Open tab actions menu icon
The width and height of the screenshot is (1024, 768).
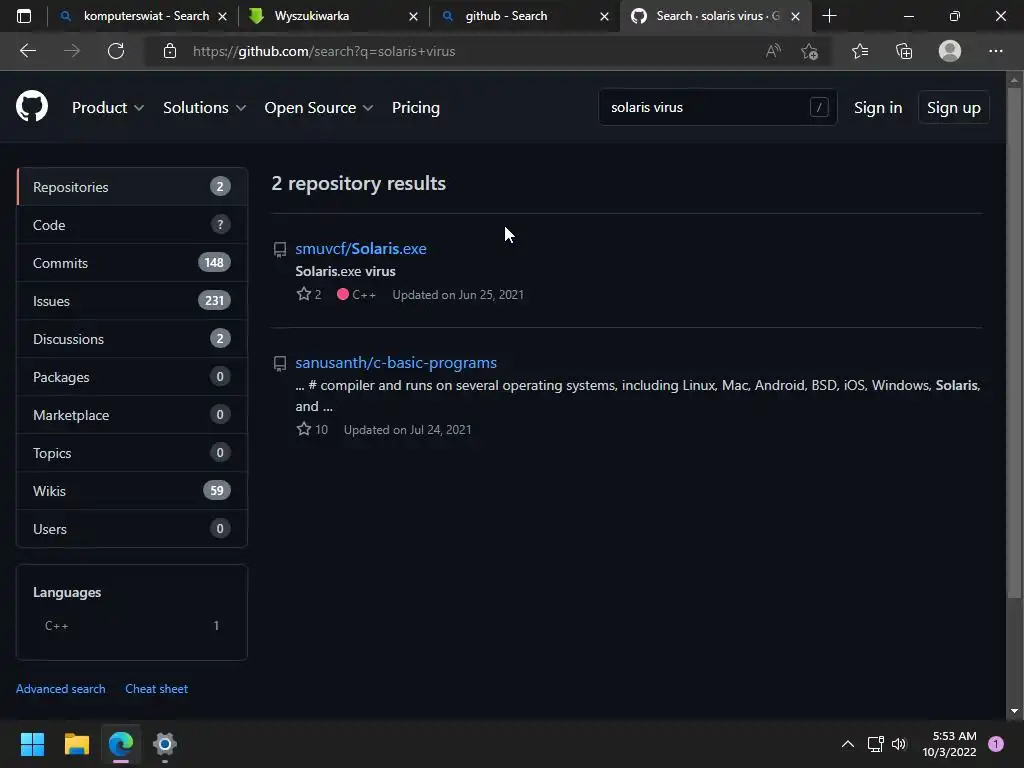(x=24, y=16)
